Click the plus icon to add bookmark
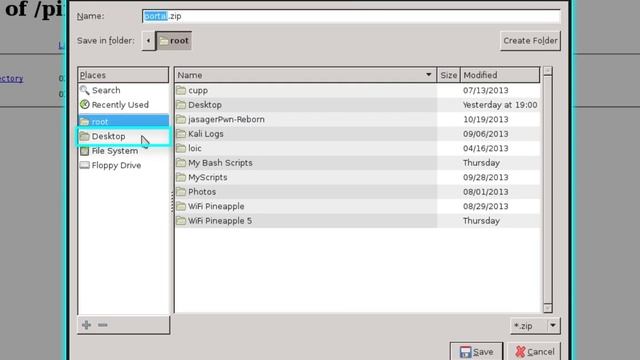Viewport: 640px width, 360px height. (x=87, y=325)
